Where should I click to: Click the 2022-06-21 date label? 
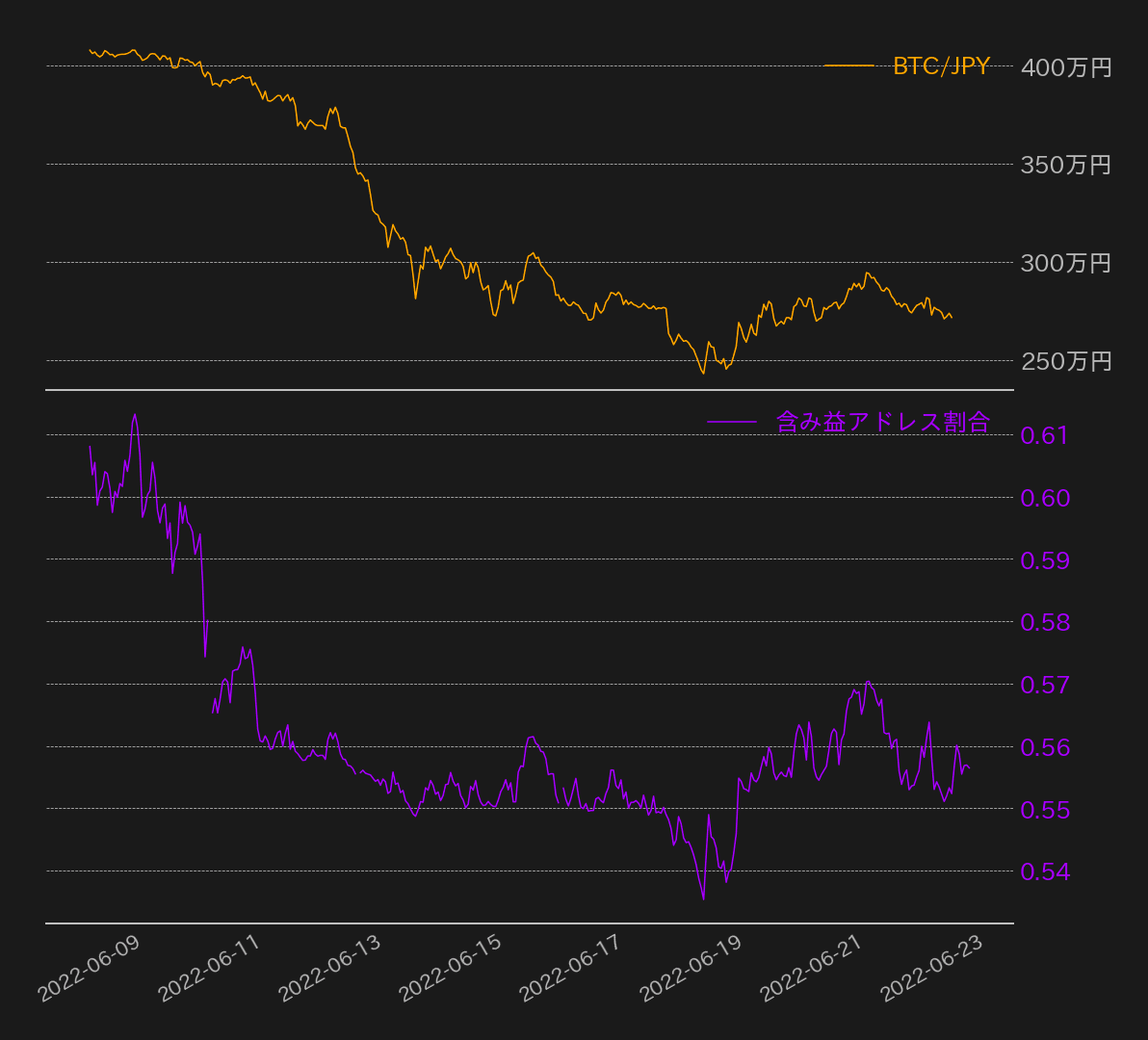click(811, 969)
